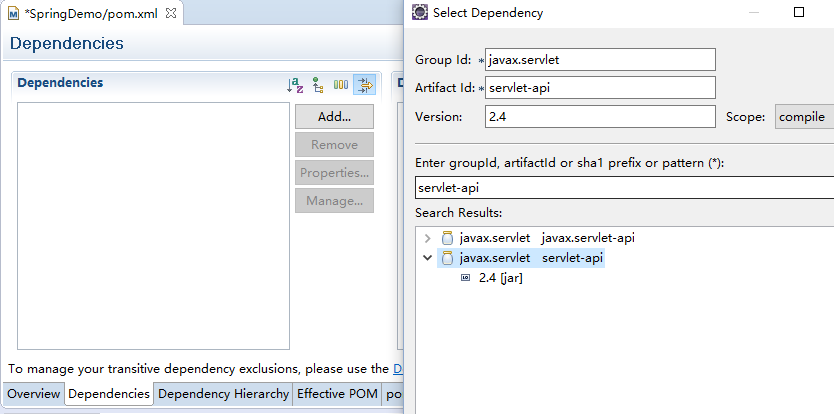834x414 pixels.
Task: Click the version icon beside 2.4 [jar]
Action: [465, 278]
